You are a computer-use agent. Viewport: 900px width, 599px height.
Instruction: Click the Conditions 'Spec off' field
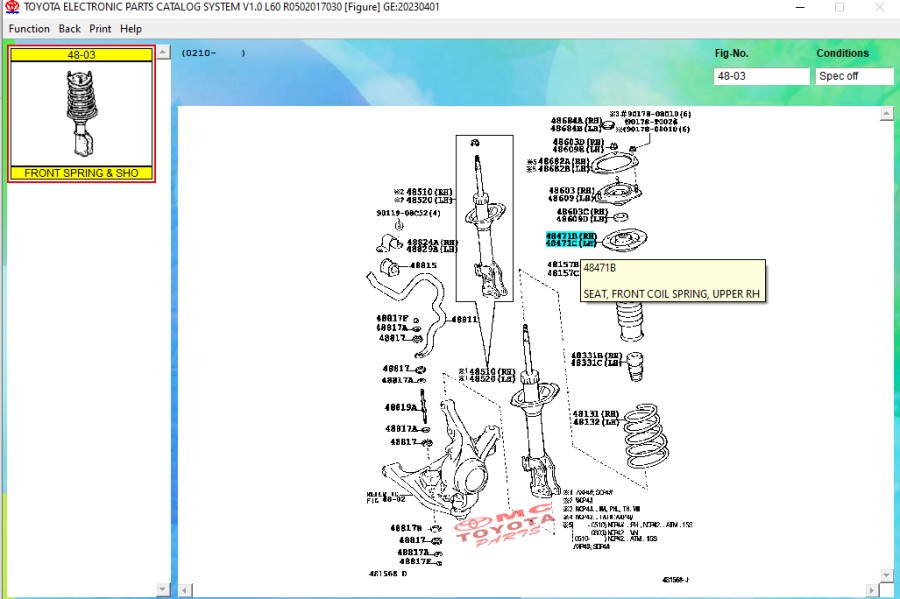pos(853,76)
